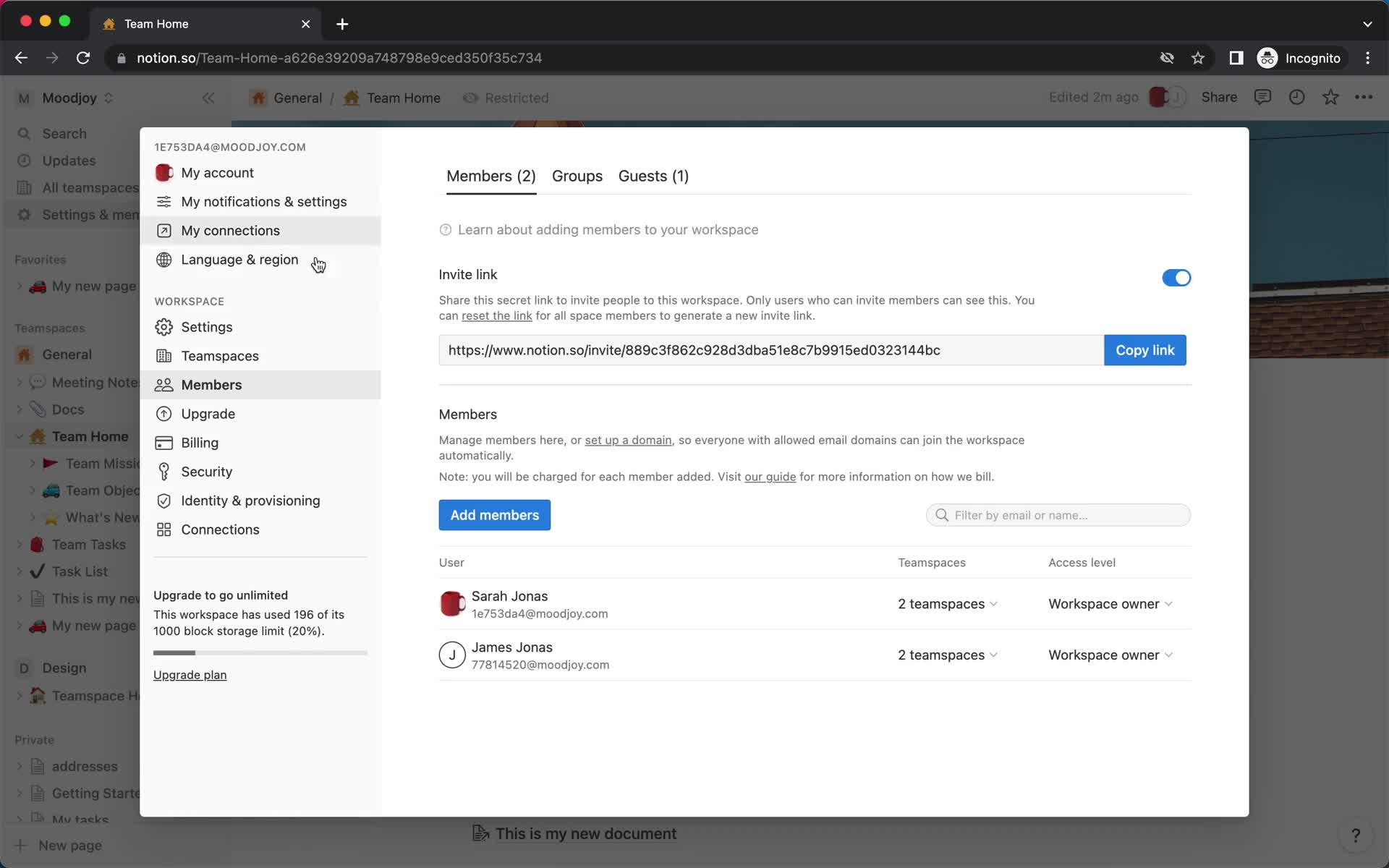Click New page at sidebar bottom
Image resolution: width=1389 pixels, height=868 pixels.
[x=59, y=846]
